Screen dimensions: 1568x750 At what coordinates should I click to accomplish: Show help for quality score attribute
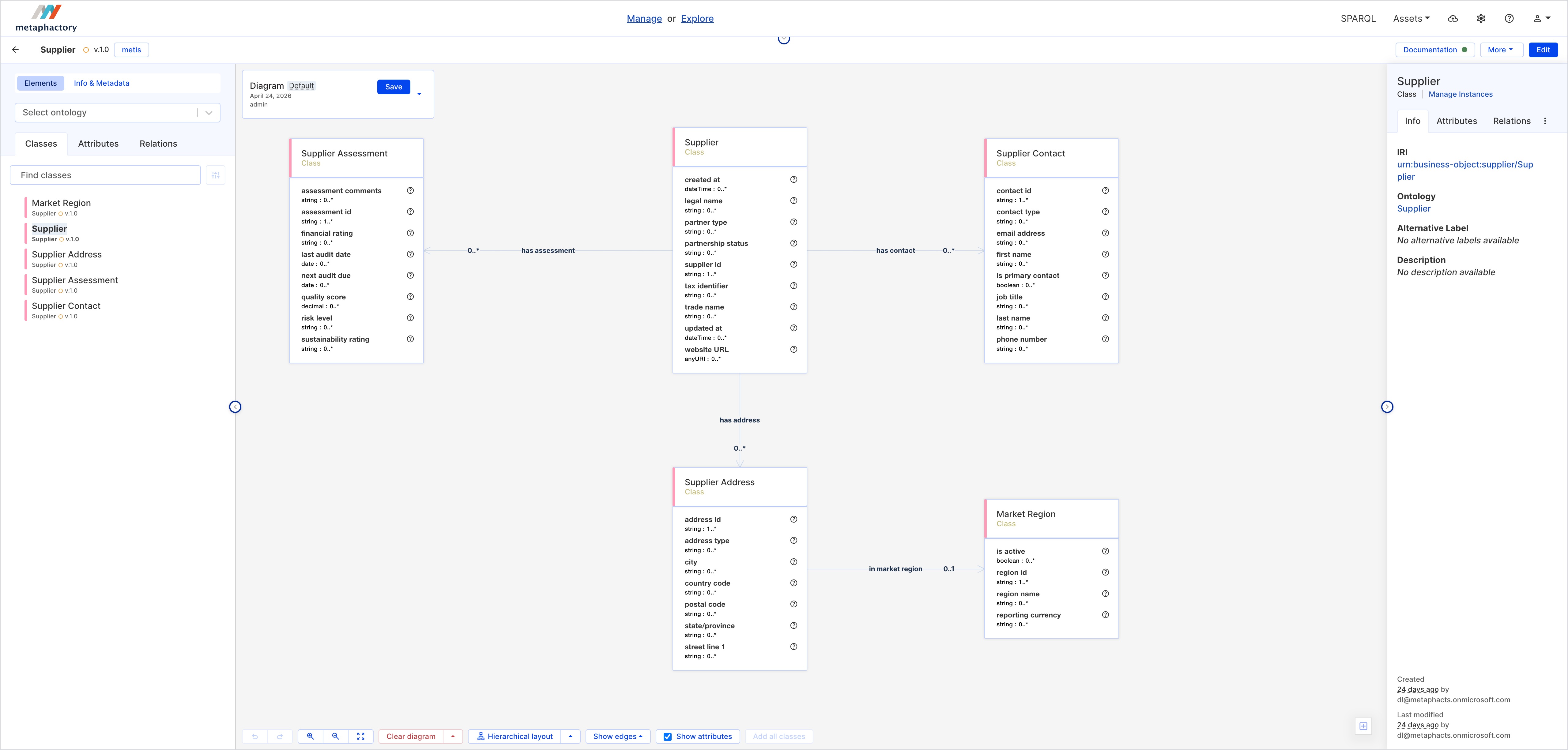click(x=410, y=297)
